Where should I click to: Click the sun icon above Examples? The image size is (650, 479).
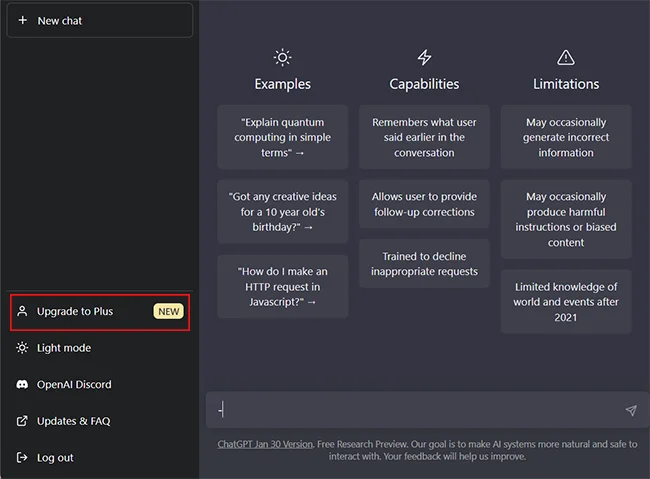click(283, 57)
